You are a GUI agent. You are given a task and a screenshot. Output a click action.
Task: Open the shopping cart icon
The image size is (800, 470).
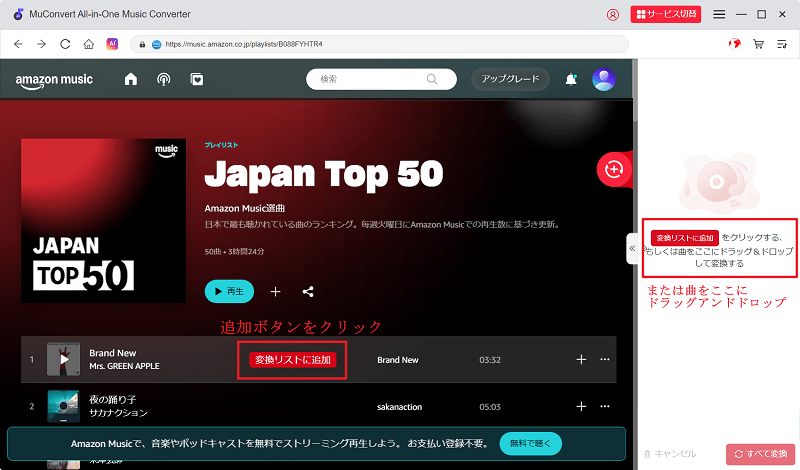(759, 44)
